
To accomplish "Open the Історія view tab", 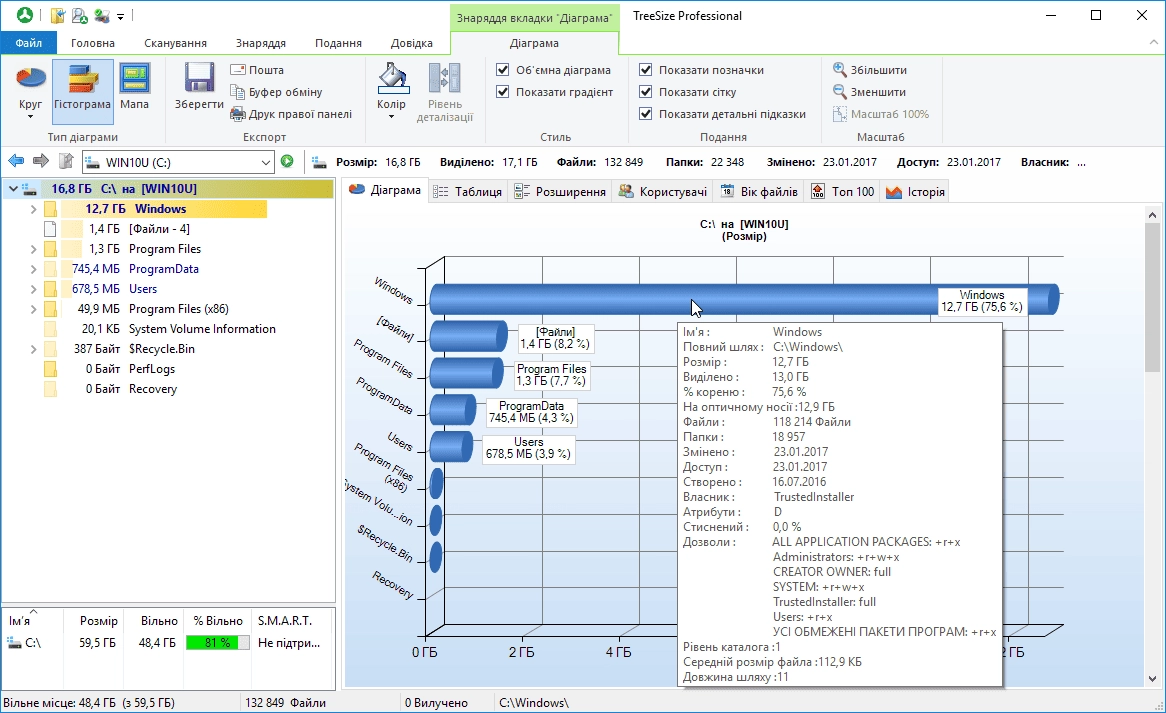I will point(915,192).
